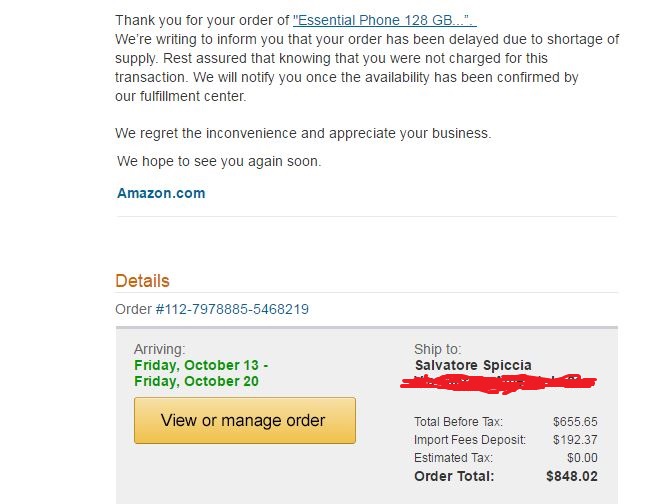Click the "Arriving:" label
This screenshot has height=504, width=671.
tap(160, 349)
